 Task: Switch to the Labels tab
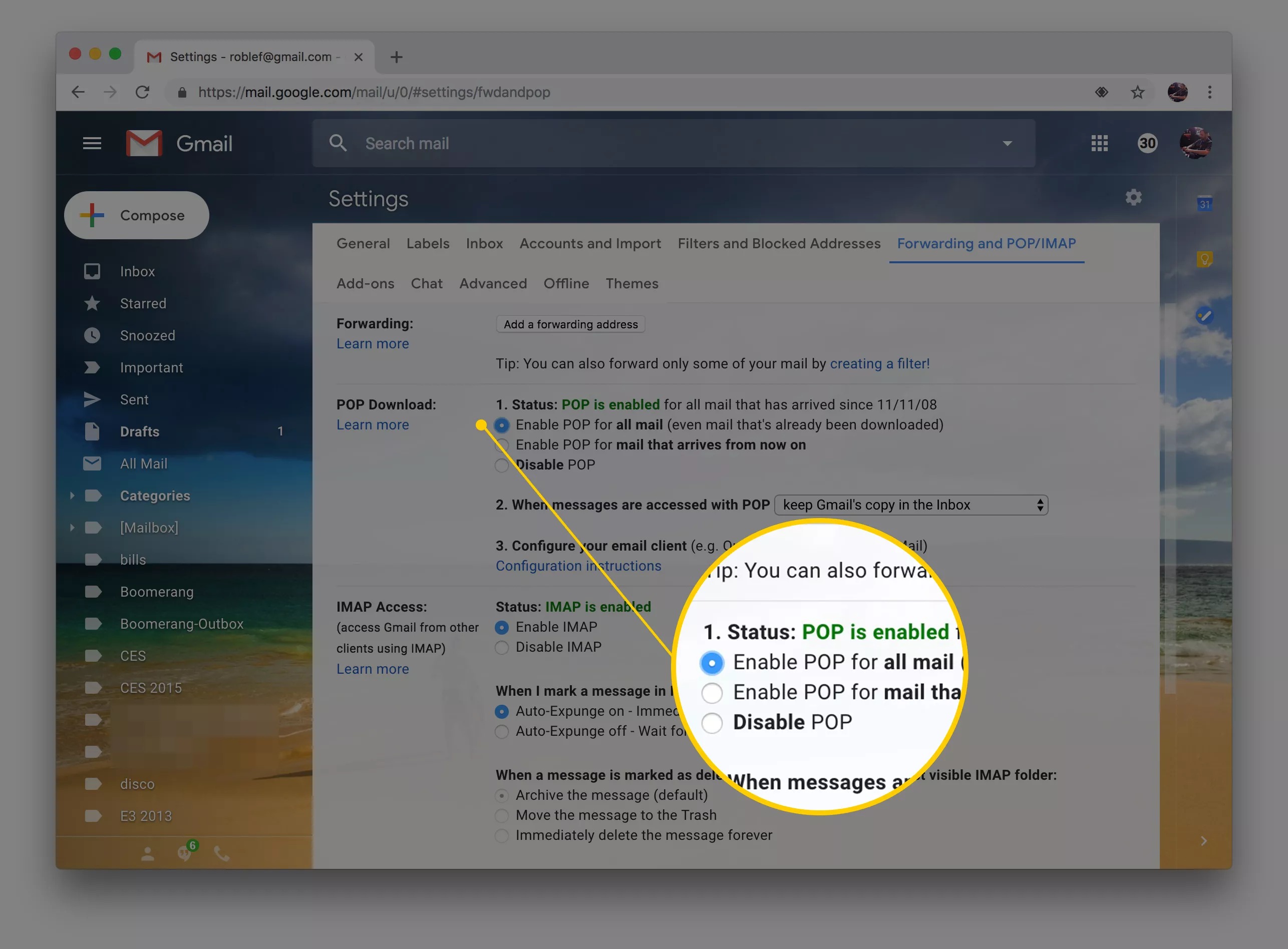coord(428,244)
